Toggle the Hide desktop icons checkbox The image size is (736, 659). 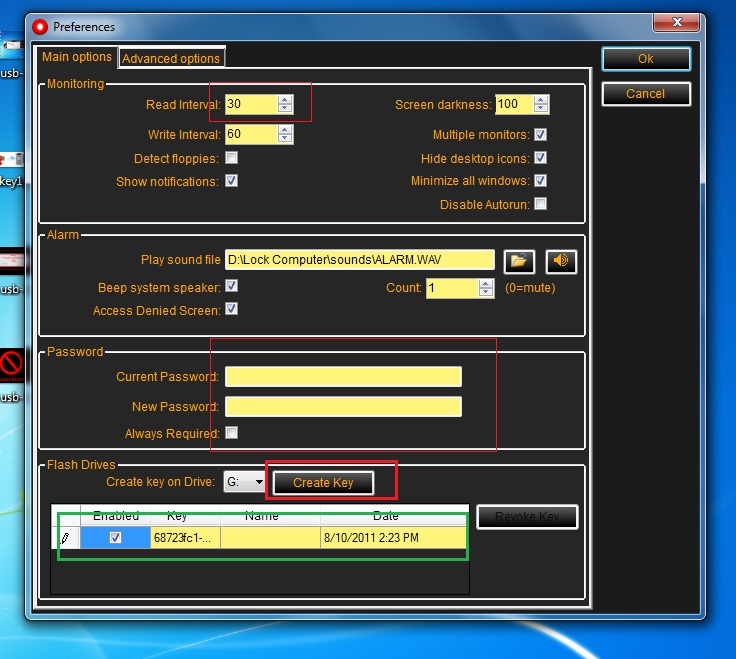click(541, 158)
